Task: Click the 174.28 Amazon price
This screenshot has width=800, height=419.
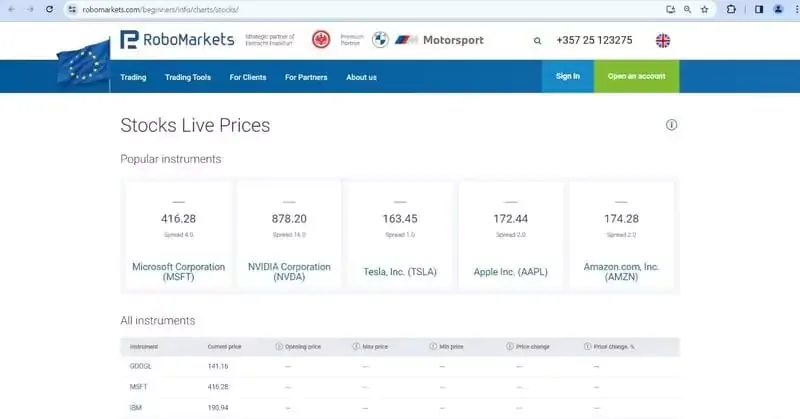Action: [621, 219]
